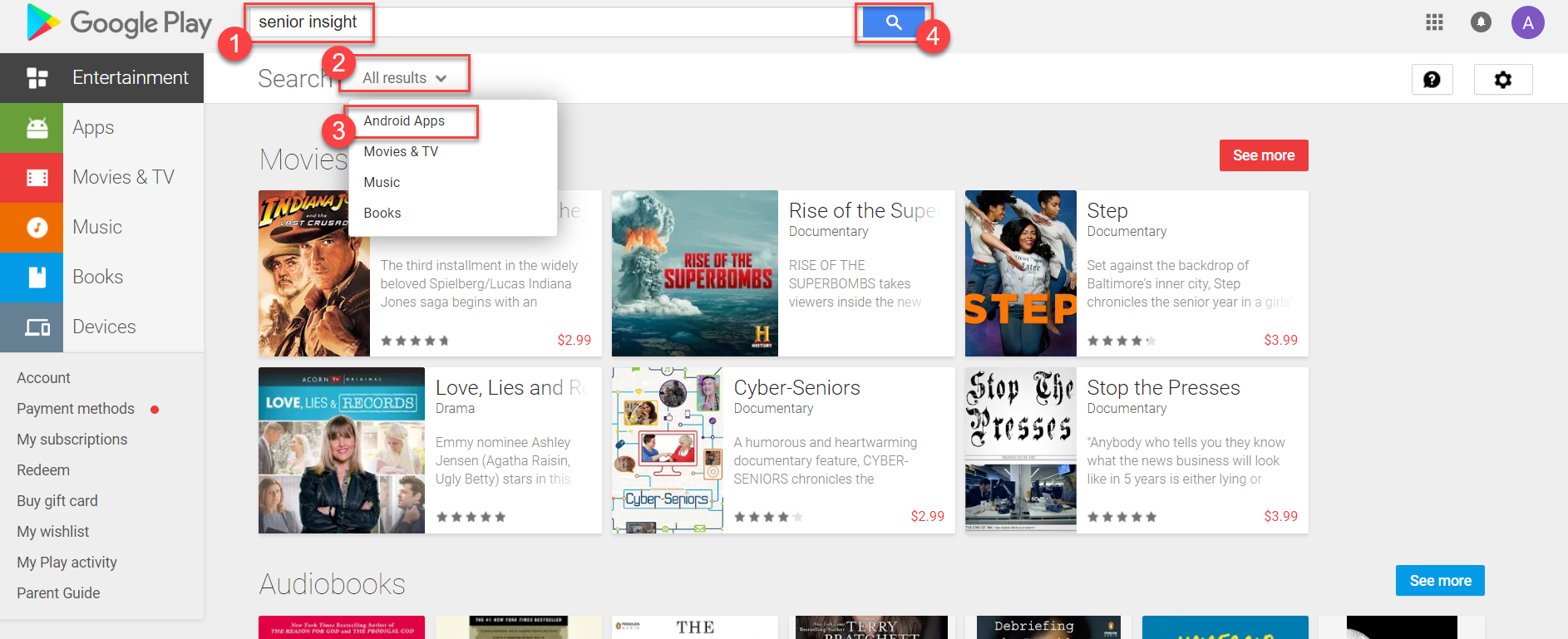Open My wishlist link
Viewport: 1568px width, 639px height.
pos(53,532)
